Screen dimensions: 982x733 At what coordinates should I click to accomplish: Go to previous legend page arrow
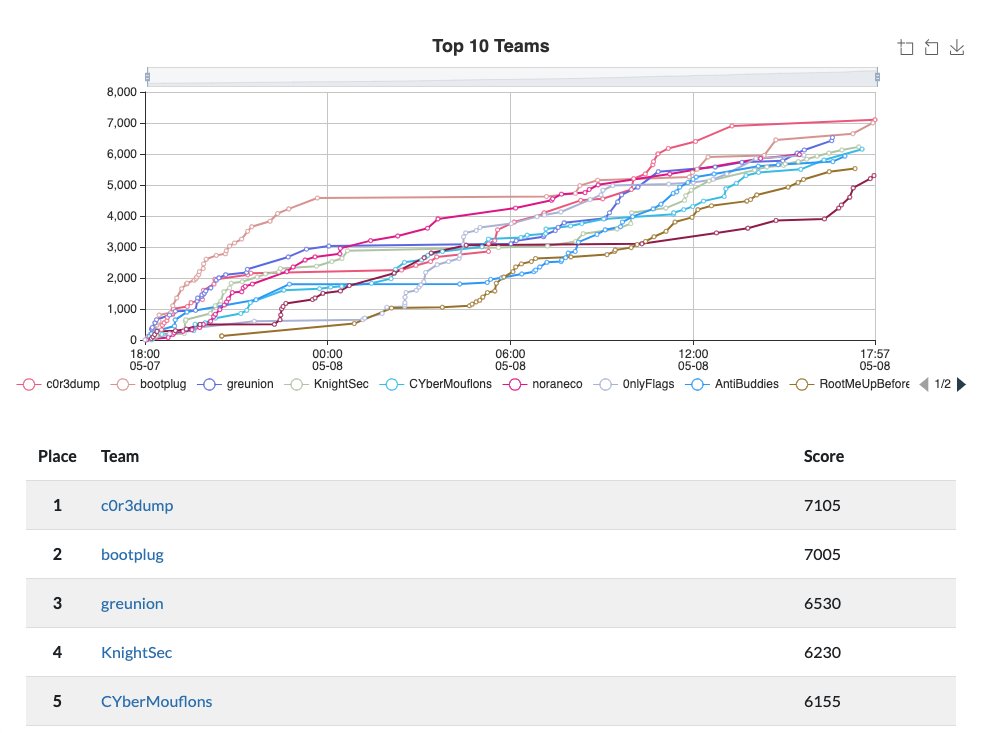tap(924, 384)
